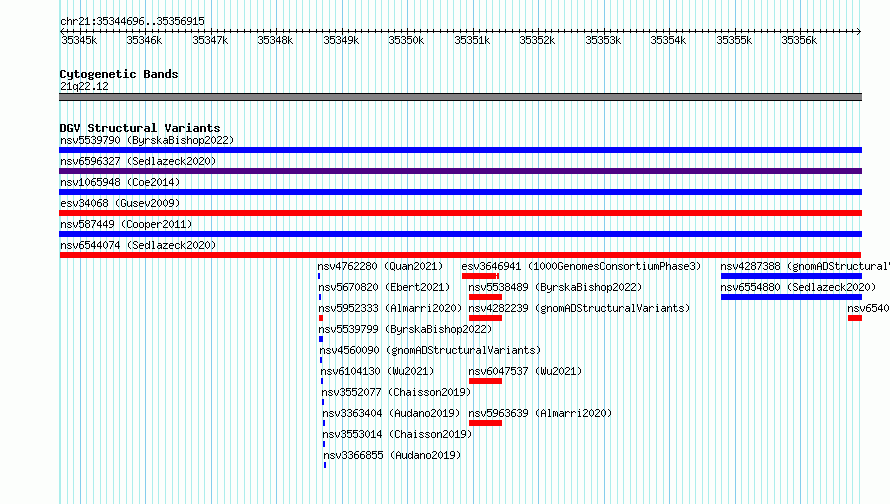Click the 35354k ruler position
890x504 pixels.
click(668, 40)
